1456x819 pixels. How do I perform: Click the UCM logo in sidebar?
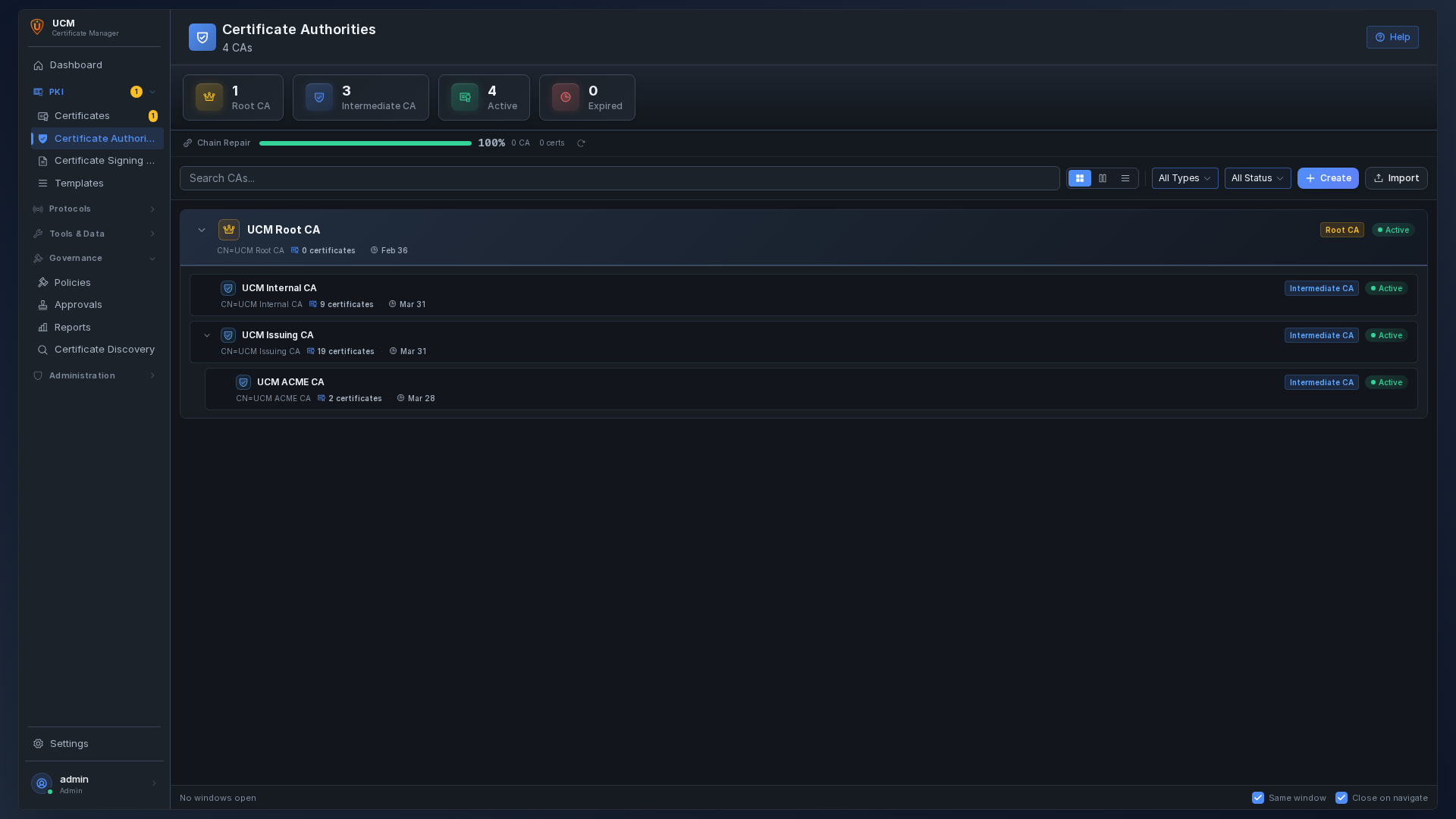[x=37, y=27]
